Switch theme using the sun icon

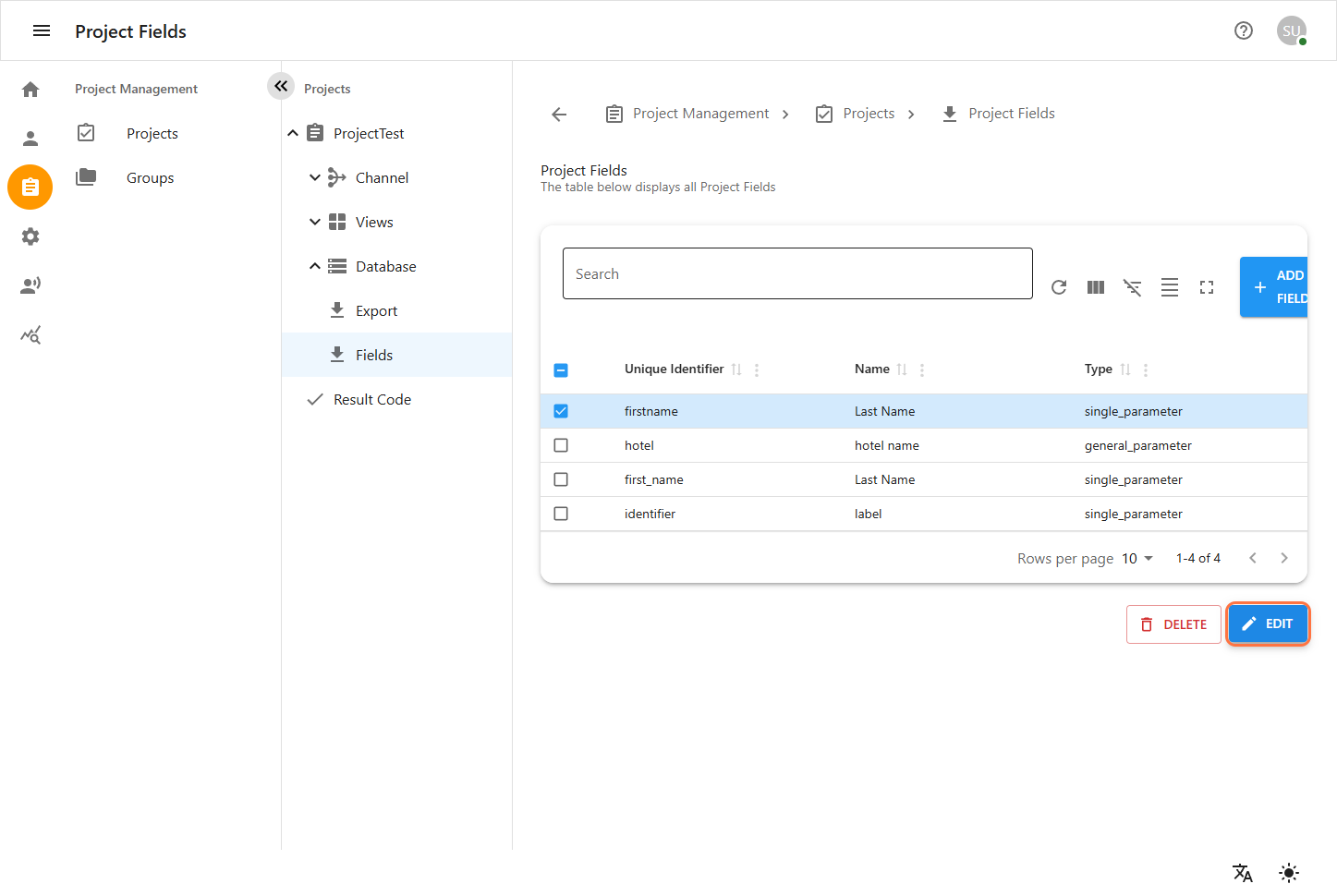[1289, 872]
